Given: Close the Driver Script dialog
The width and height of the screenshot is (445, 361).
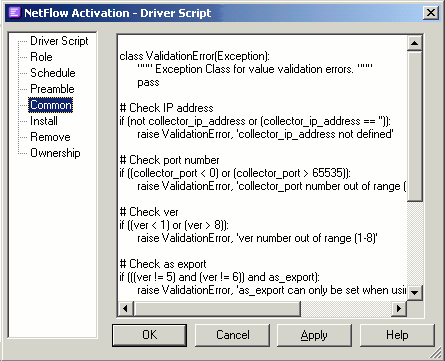Looking at the screenshot, I should pos(431,13).
